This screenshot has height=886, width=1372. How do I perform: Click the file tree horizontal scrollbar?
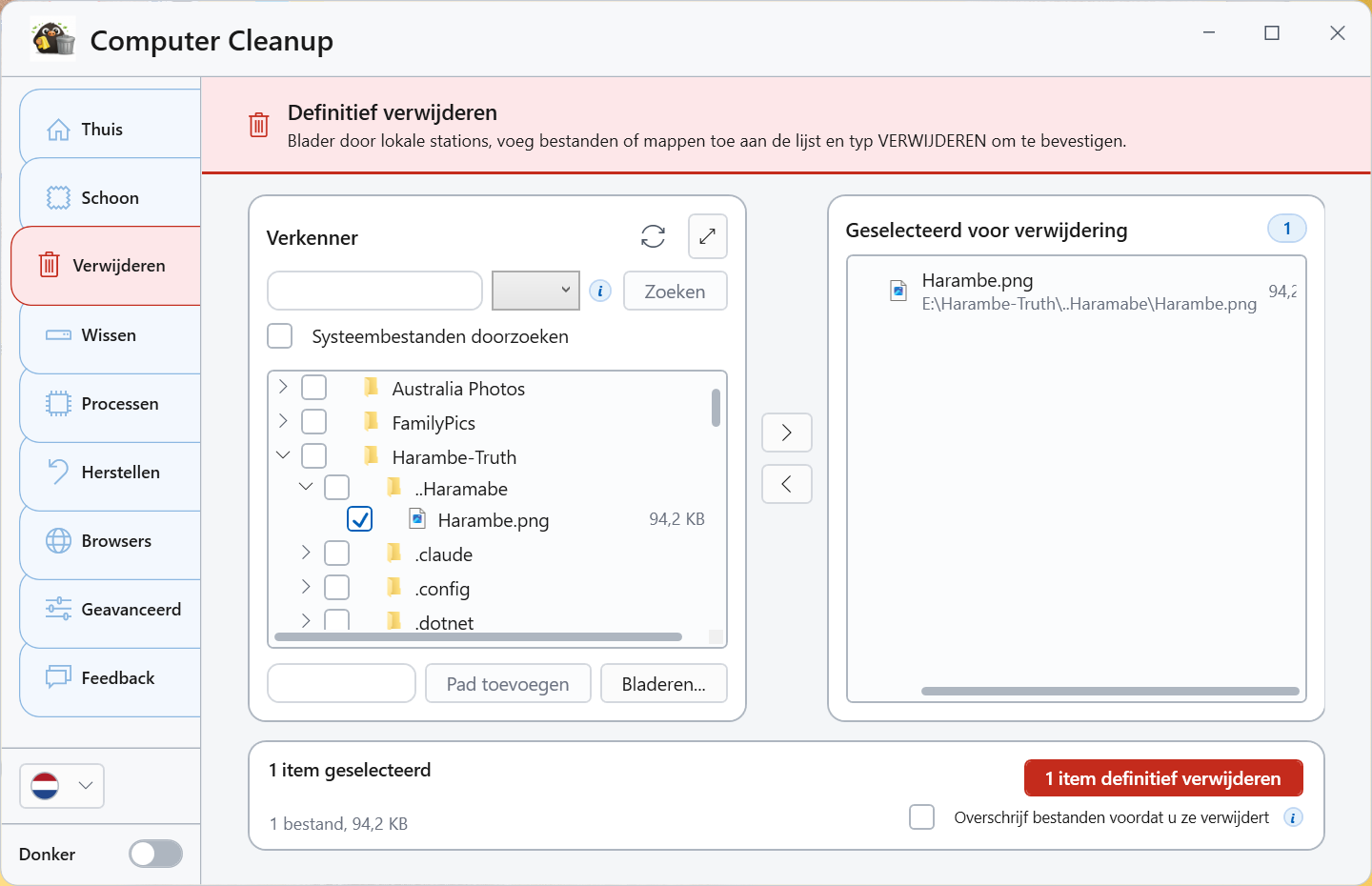pos(478,636)
